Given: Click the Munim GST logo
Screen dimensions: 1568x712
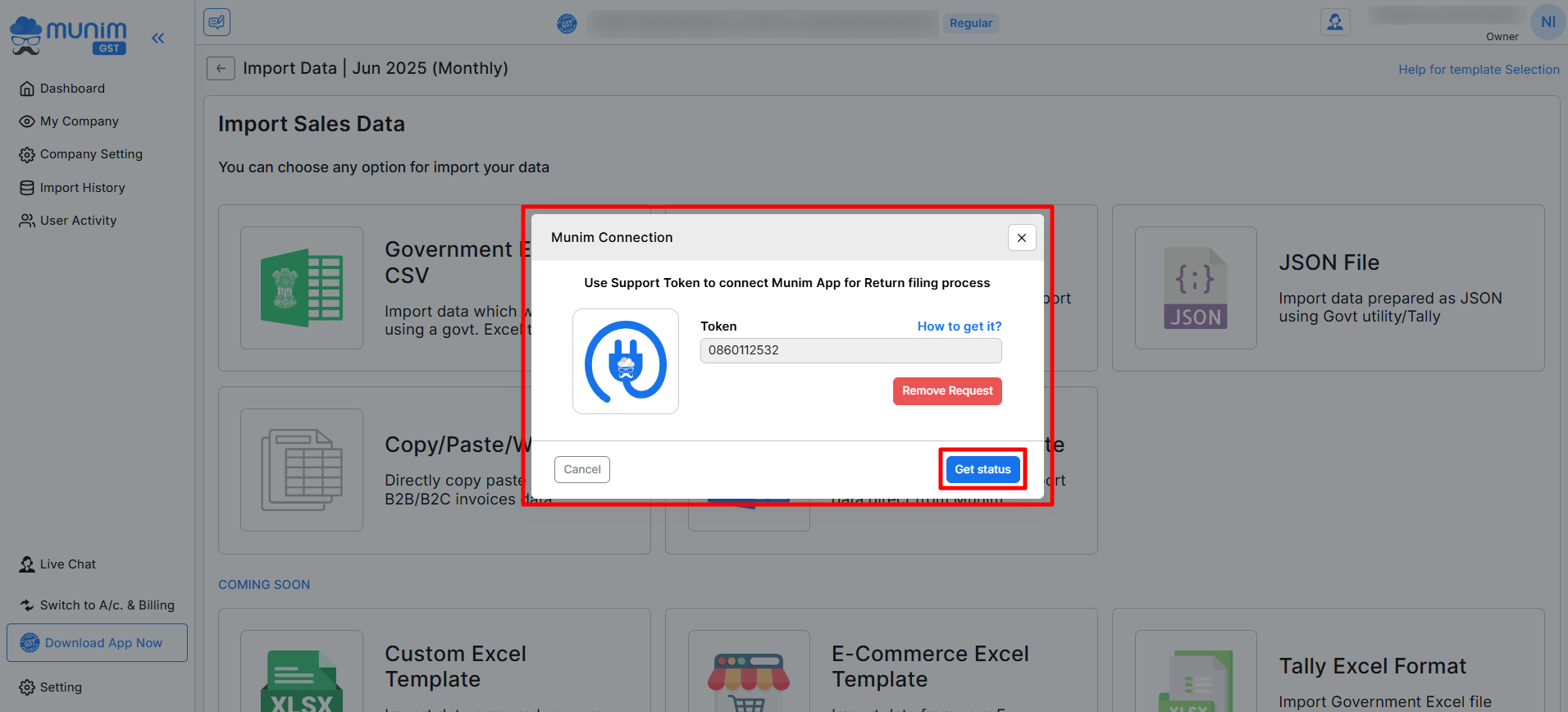Looking at the screenshot, I should point(68,36).
